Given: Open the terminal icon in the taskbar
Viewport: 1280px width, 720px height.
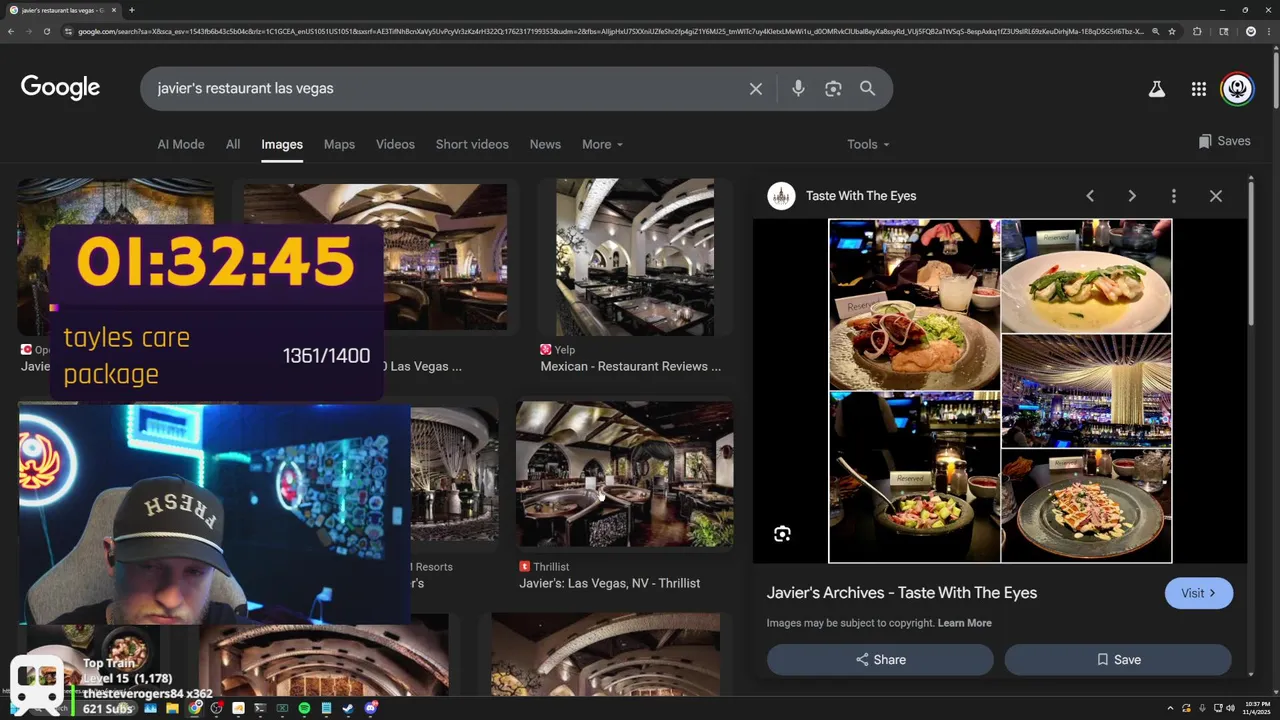Looking at the screenshot, I should coord(260,708).
